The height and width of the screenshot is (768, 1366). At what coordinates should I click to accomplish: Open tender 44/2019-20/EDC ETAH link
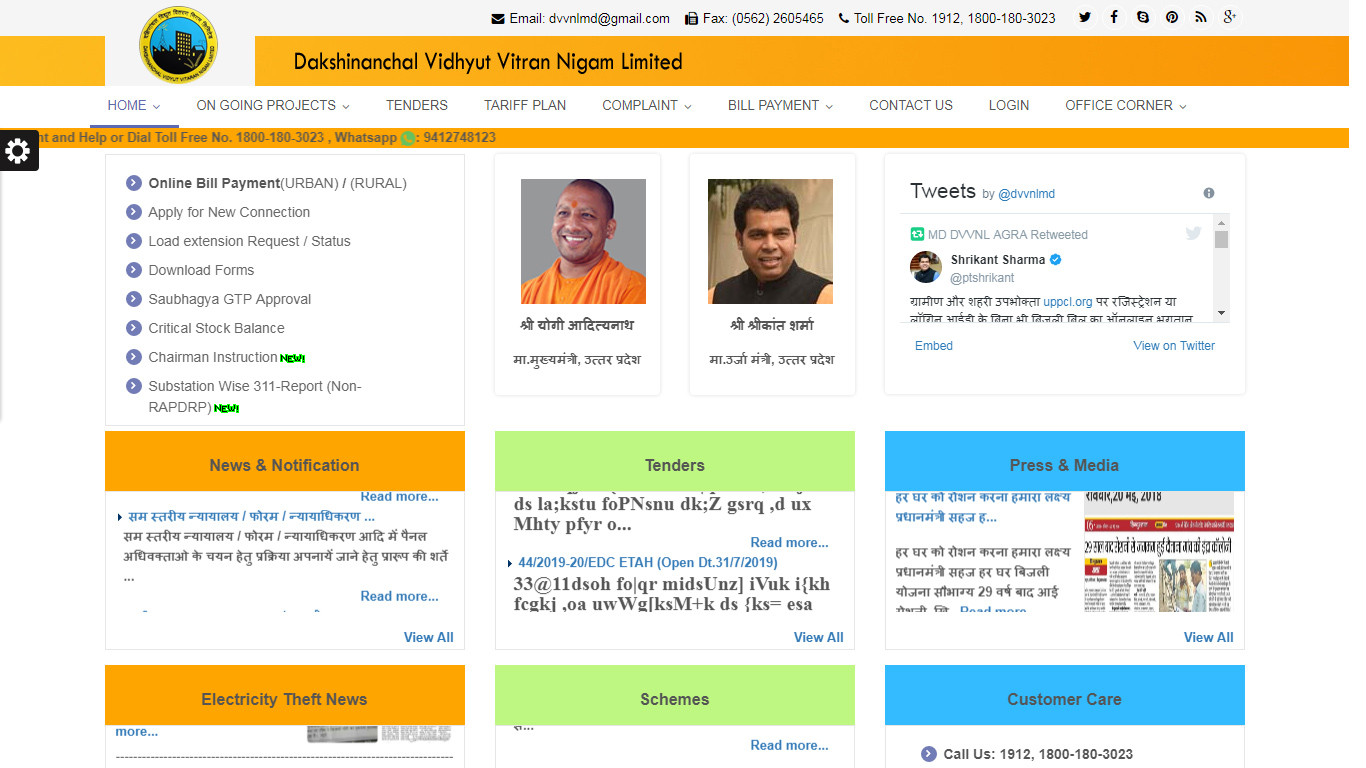(x=648, y=563)
